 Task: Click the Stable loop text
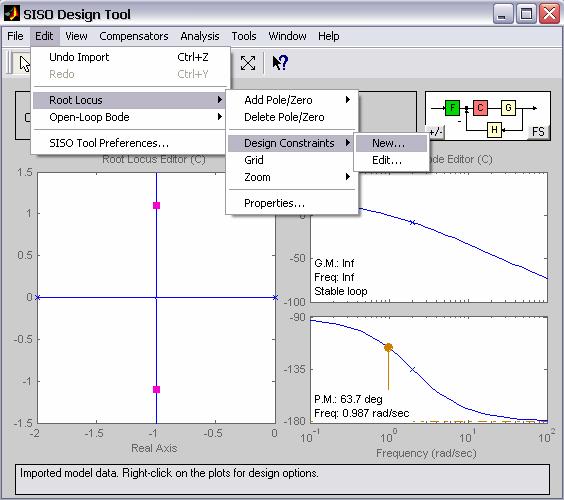(x=341, y=291)
